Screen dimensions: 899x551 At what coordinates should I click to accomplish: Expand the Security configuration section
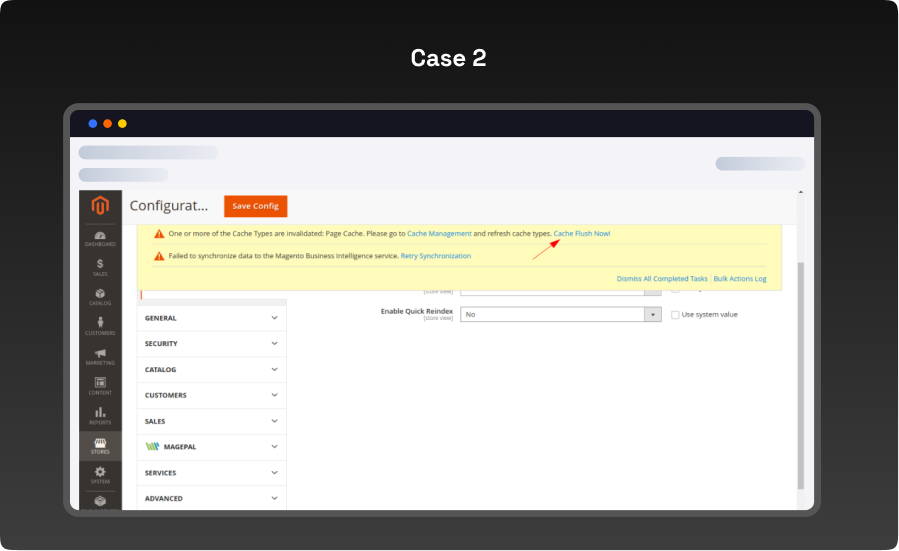pyautogui.click(x=211, y=344)
